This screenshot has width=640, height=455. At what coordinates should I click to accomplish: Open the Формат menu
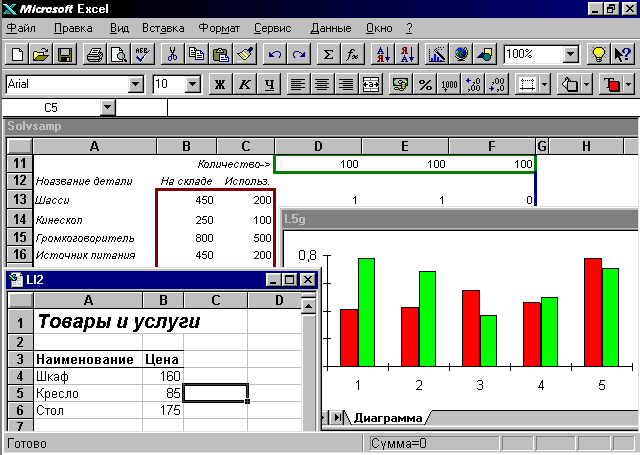point(219,28)
